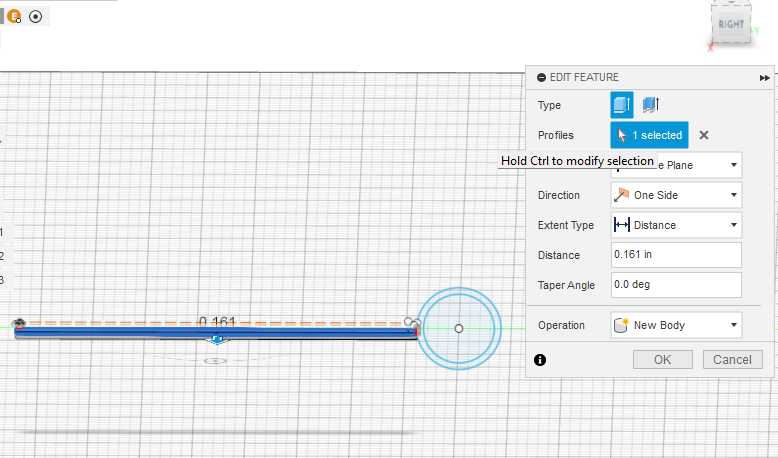778x458 pixels.
Task: Click the 0.161 dimension label in the canvas
Action: [217, 322]
